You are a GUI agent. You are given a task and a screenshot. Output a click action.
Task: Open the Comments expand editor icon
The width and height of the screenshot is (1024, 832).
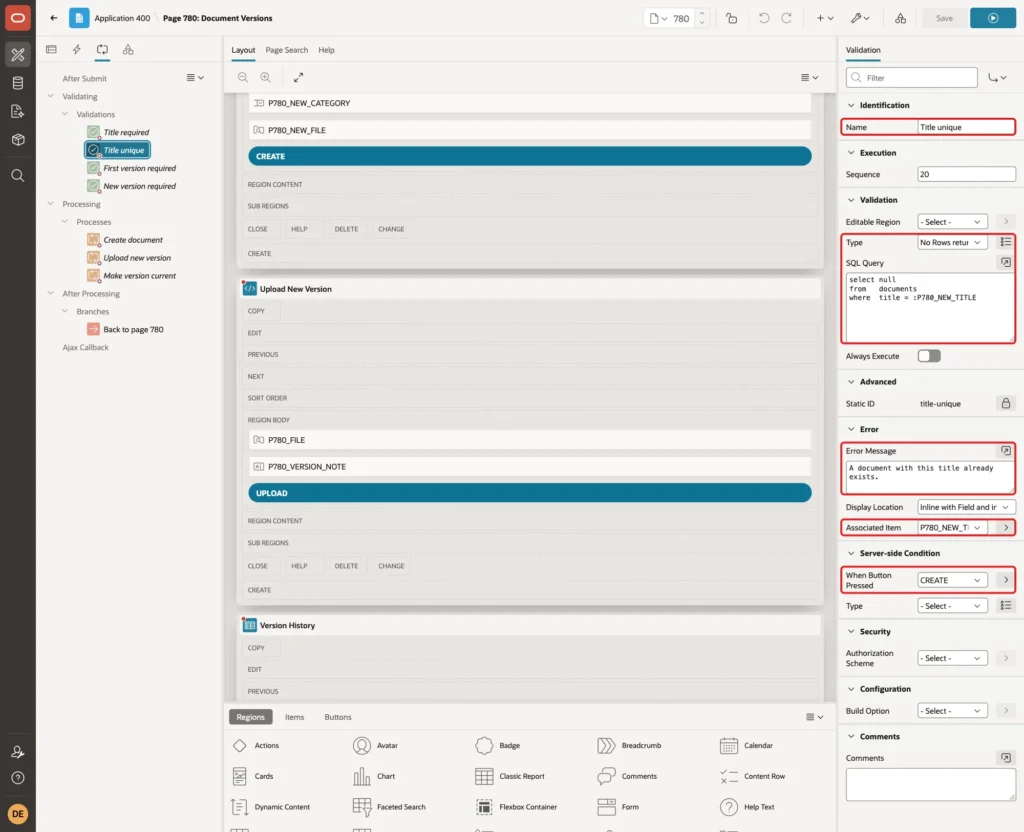click(x=1006, y=758)
